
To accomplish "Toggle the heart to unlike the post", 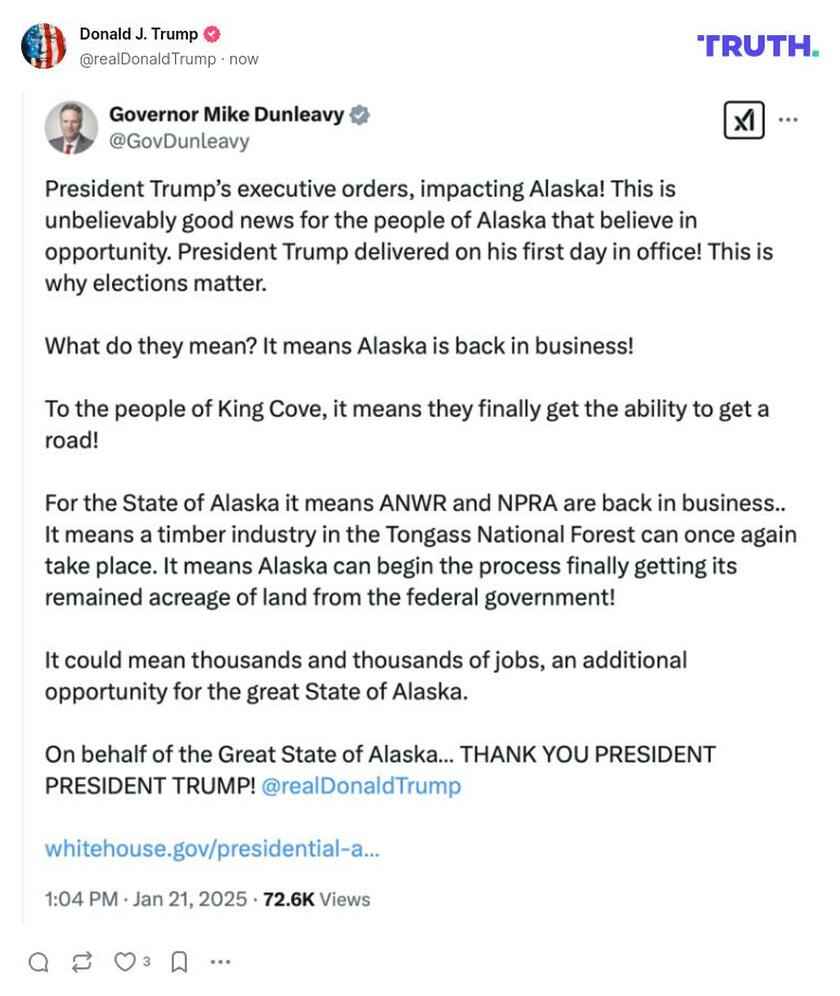I will (123, 962).
